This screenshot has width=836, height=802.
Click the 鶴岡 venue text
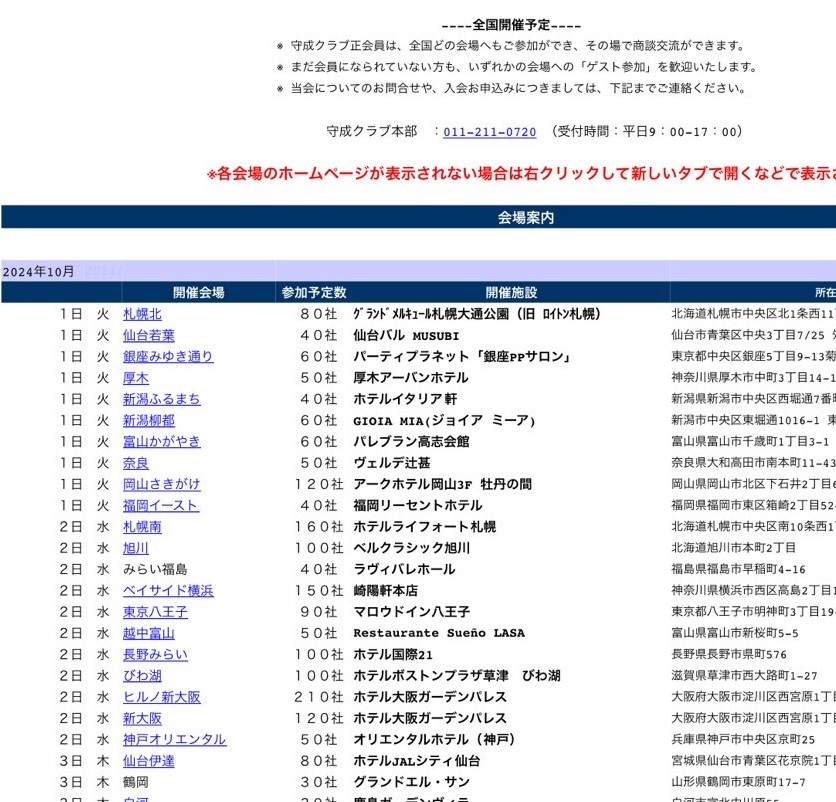136,782
